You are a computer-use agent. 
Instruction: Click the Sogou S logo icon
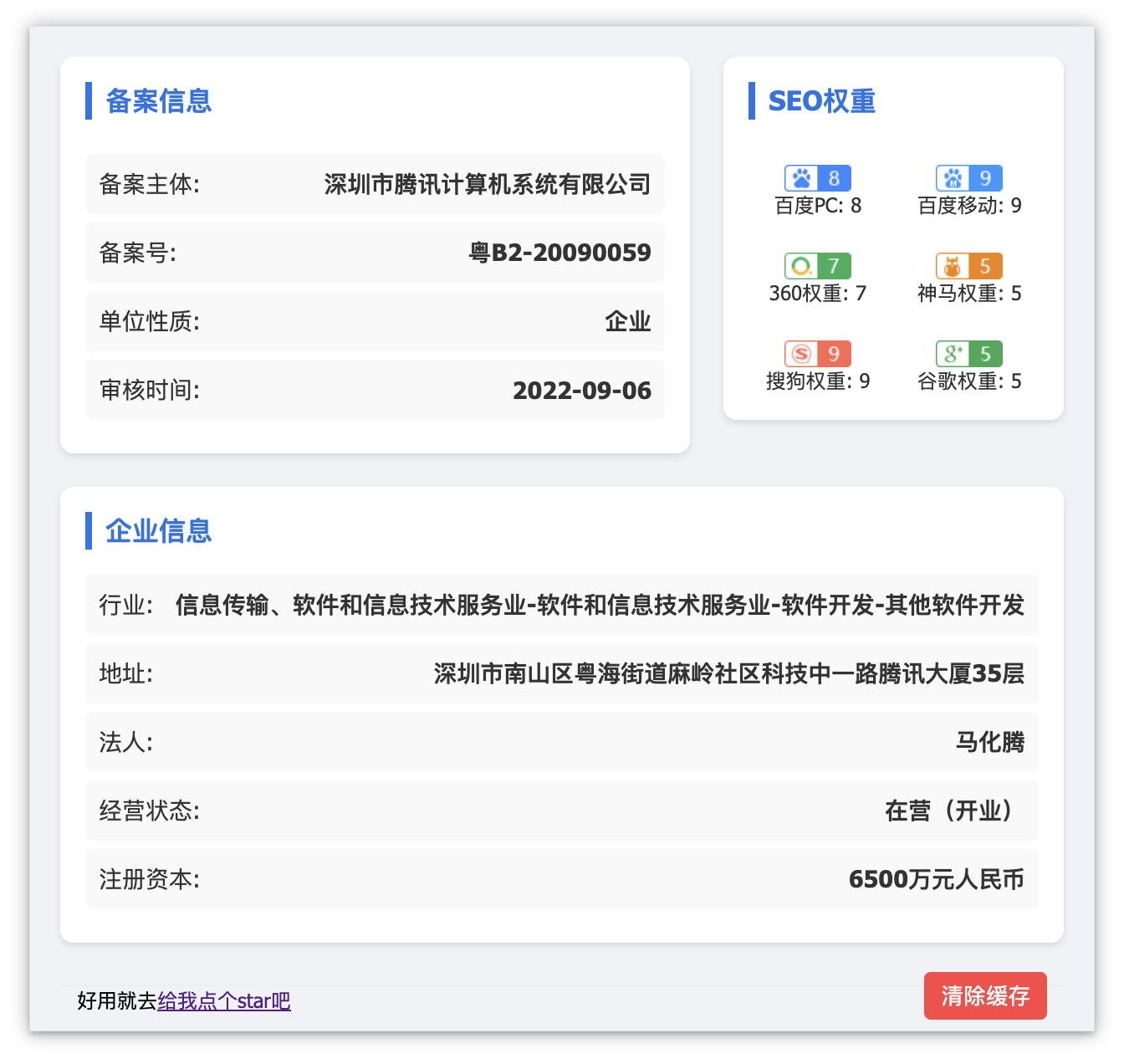pyautogui.click(x=800, y=353)
